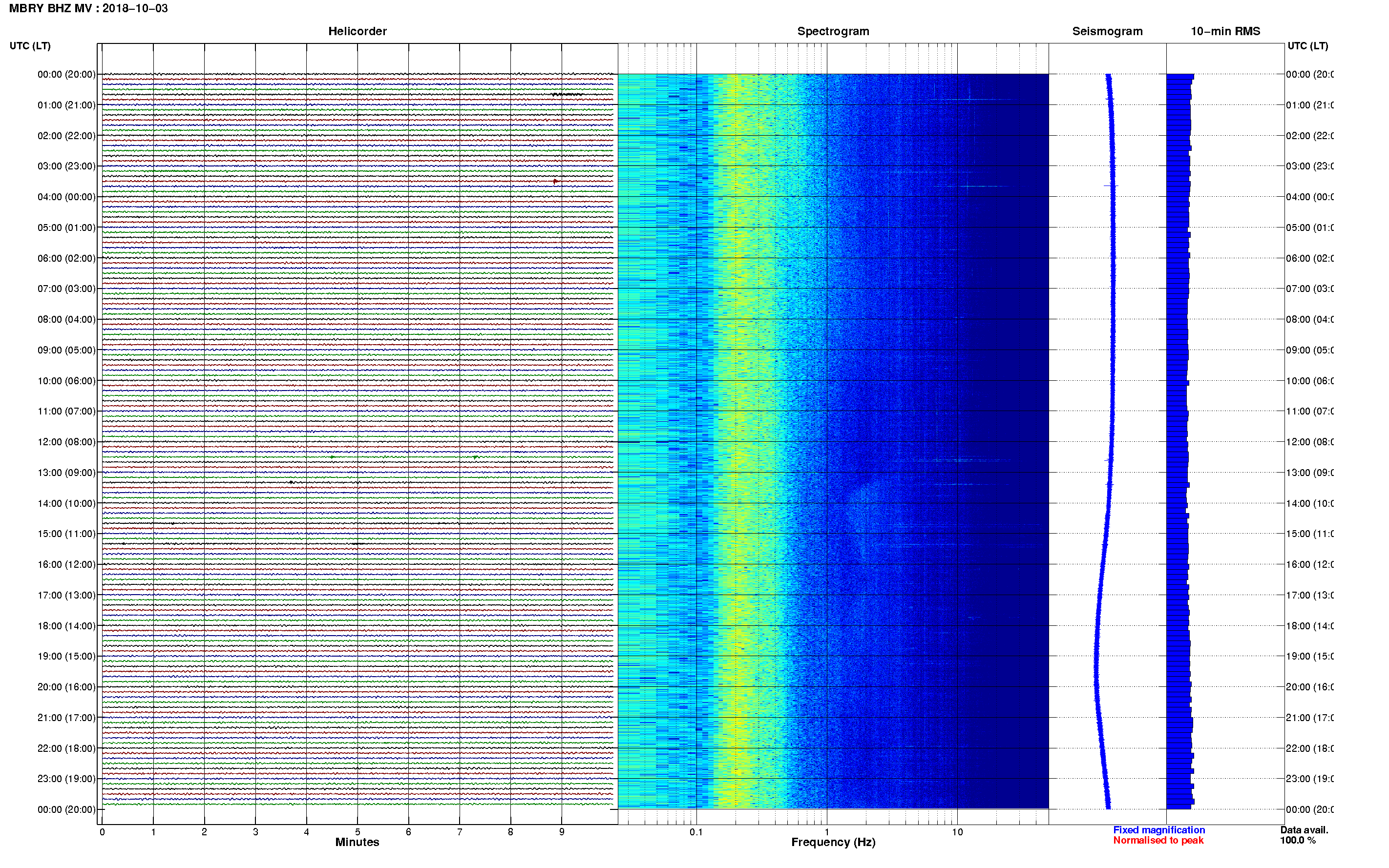Pick the left-axis label "22:00 (18:00)"
The height and width of the screenshot is (868, 1389).
[x=66, y=748]
